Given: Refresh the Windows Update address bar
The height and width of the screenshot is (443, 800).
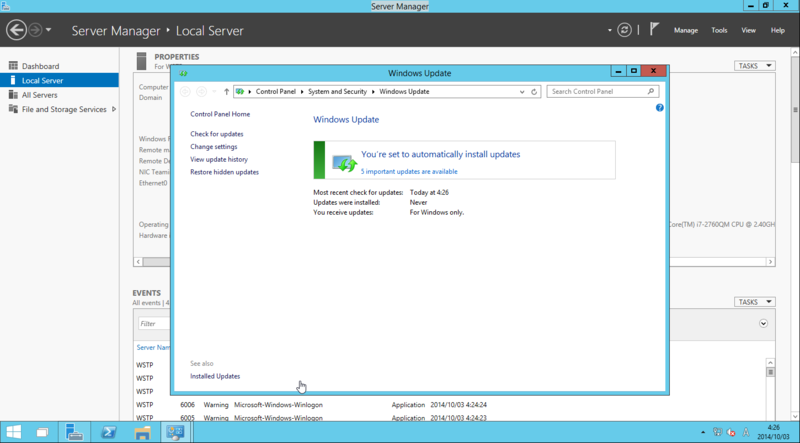Looking at the screenshot, I should pyautogui.click(x=534, y=92).
